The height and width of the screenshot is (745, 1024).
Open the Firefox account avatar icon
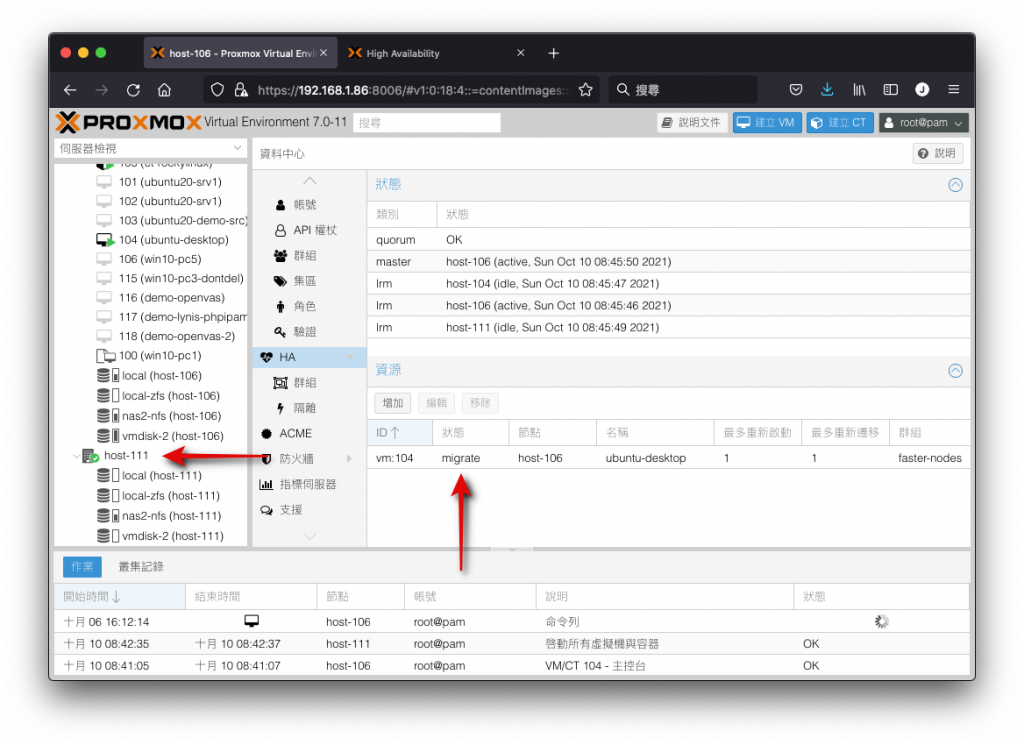pos(922,89)
